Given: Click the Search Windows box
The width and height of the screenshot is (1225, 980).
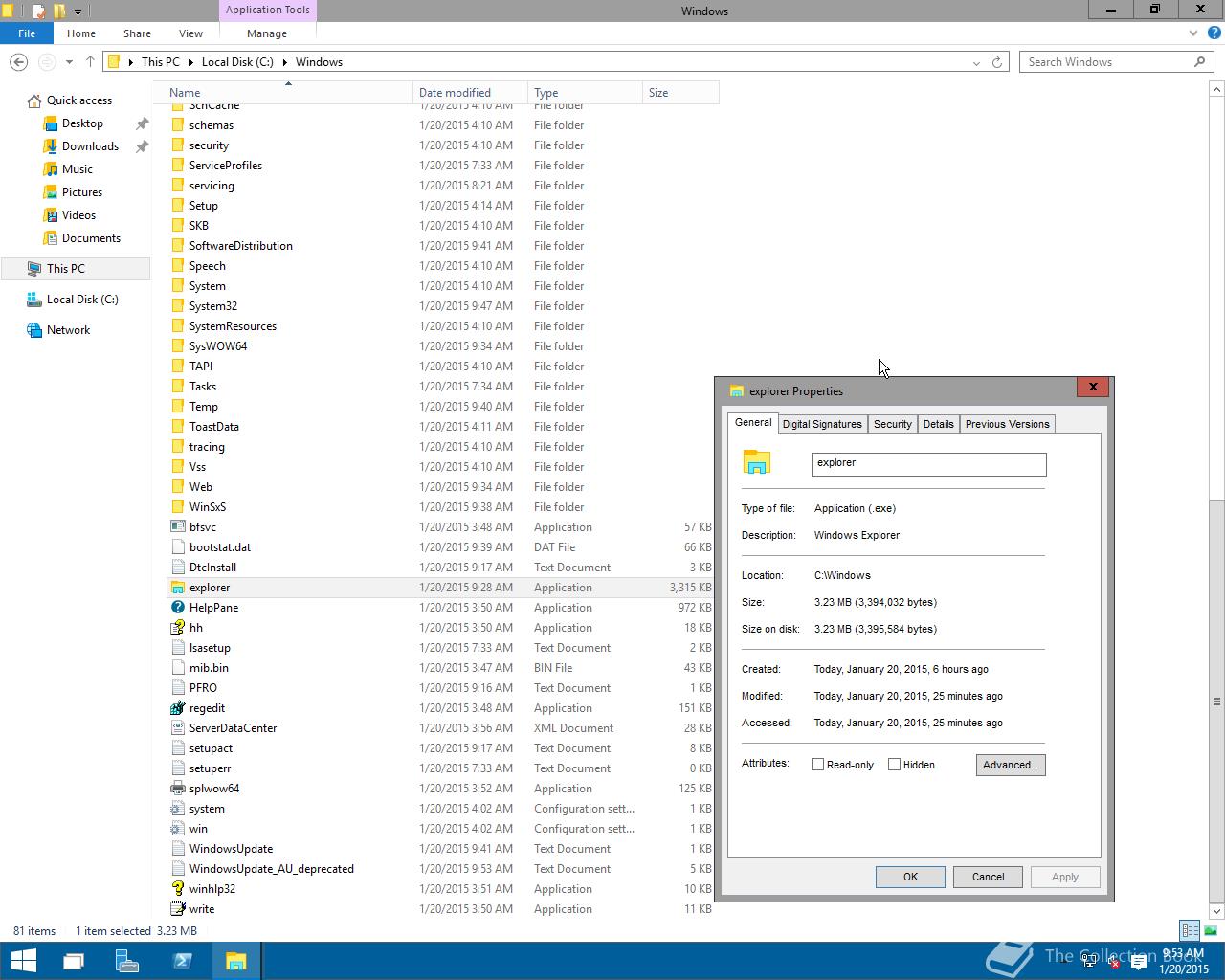Looking at the screenshot, I should click(1105, 62).
